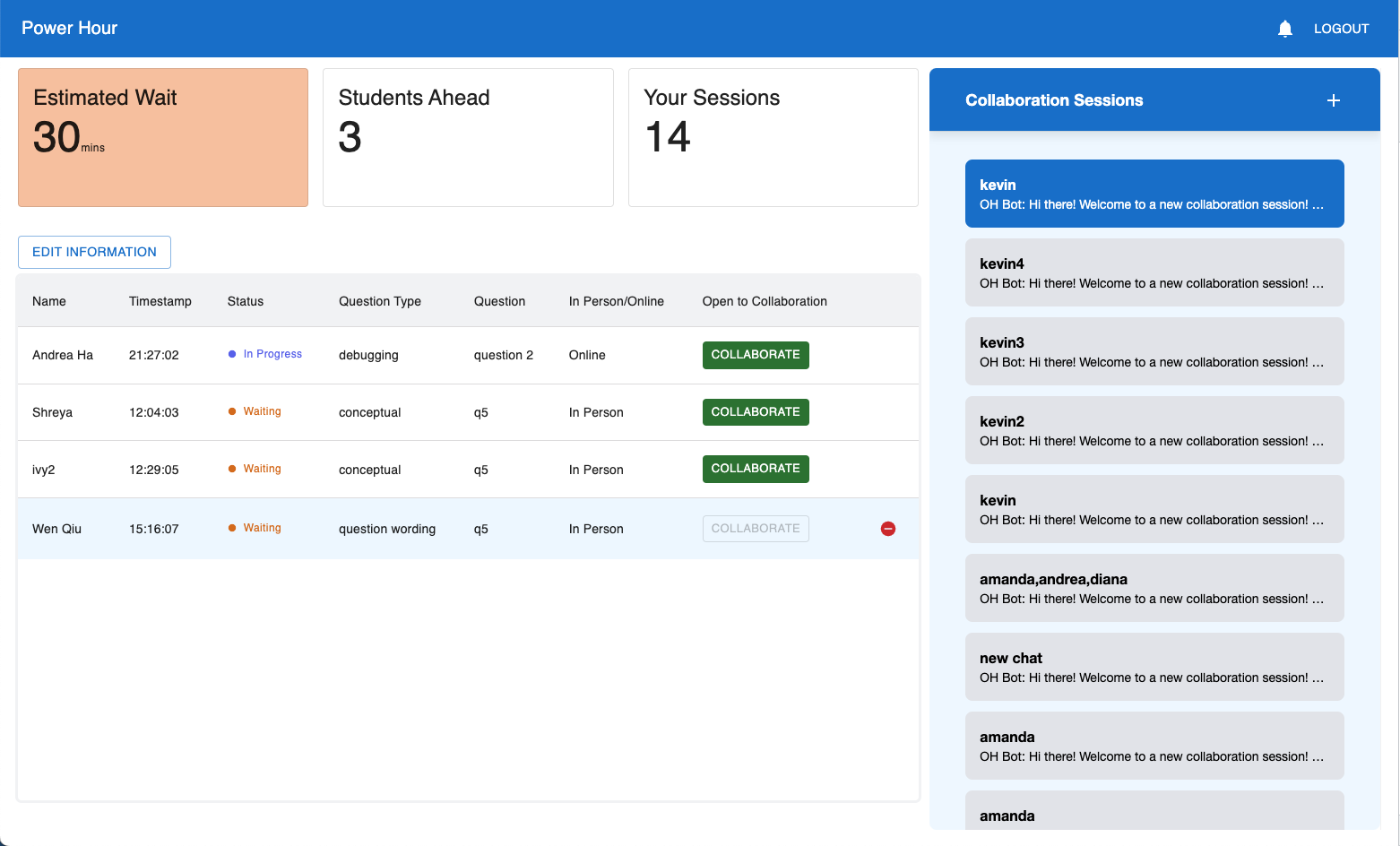
Task: Click the Shreya name cell
Action: [52, 412]
